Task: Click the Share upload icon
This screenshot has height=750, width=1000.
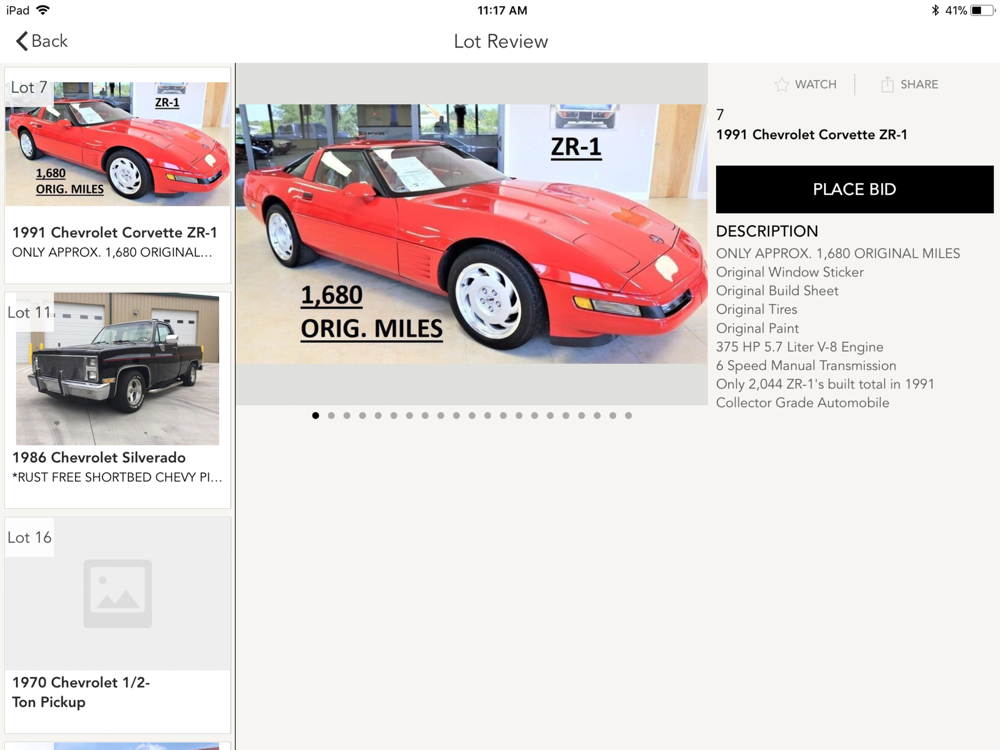Action: tap(887, 84)
